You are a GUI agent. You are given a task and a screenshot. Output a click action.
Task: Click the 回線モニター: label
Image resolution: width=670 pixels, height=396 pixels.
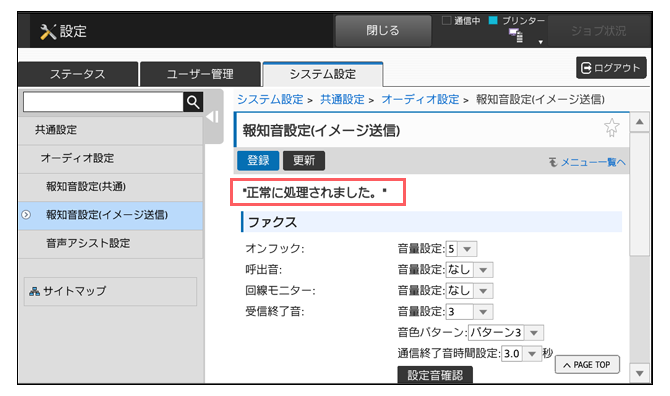pyautogui.click(x=280, y=291)
